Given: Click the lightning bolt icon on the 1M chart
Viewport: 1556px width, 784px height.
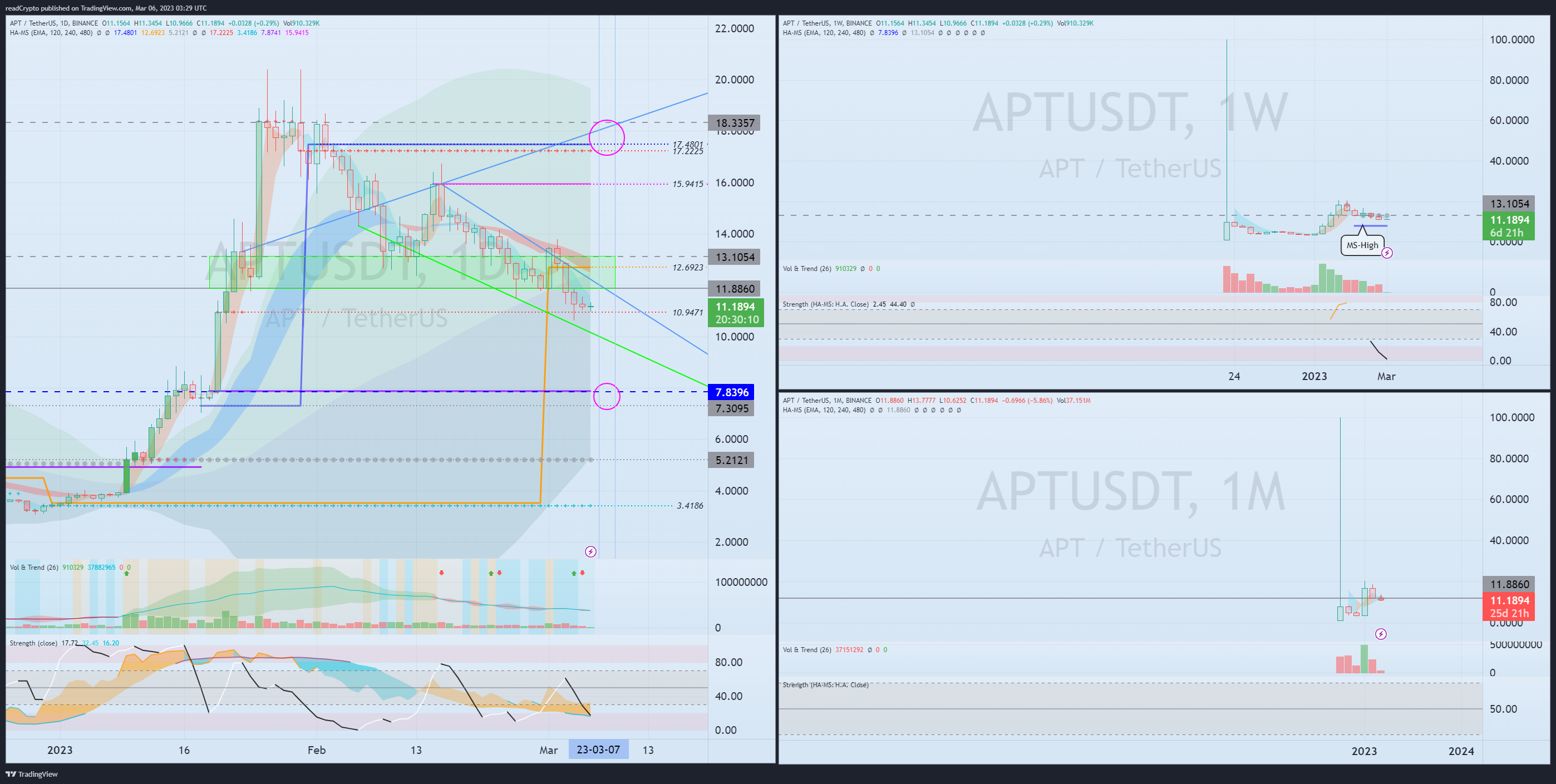Looking at the screenshot, I should pyautogui.click(x=1381, y=634).
